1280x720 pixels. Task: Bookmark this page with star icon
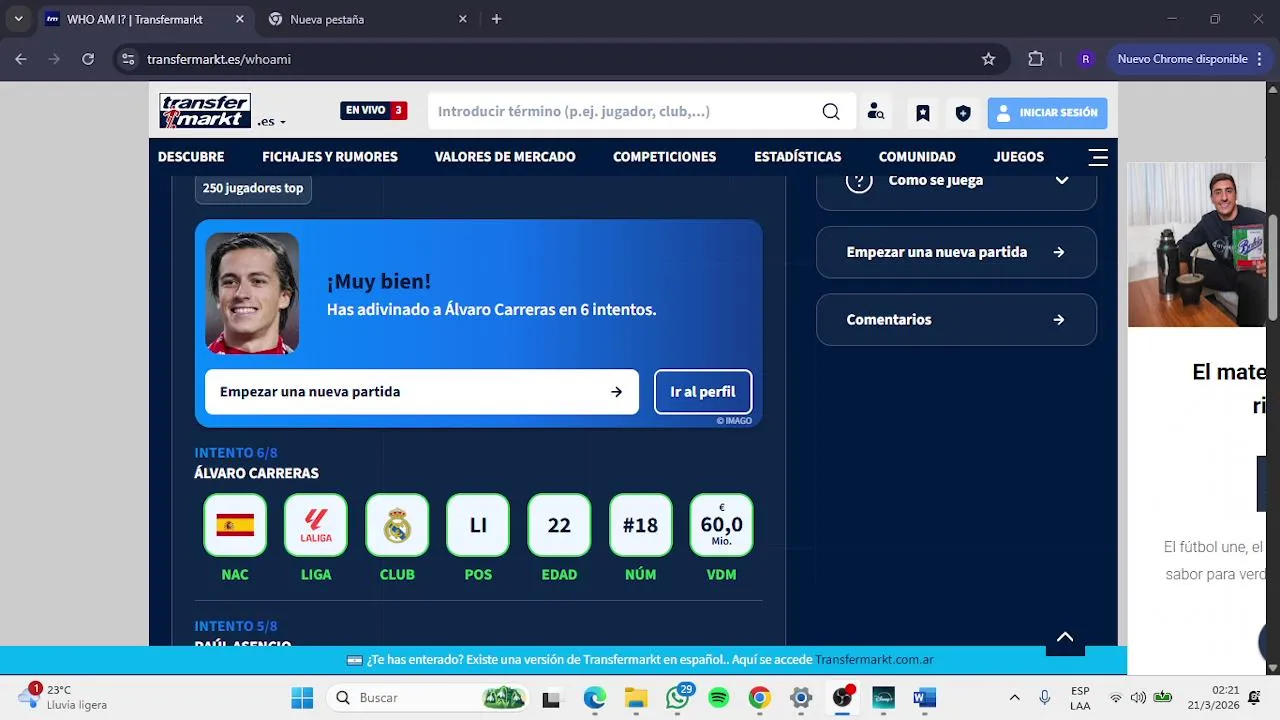[989, 59]
